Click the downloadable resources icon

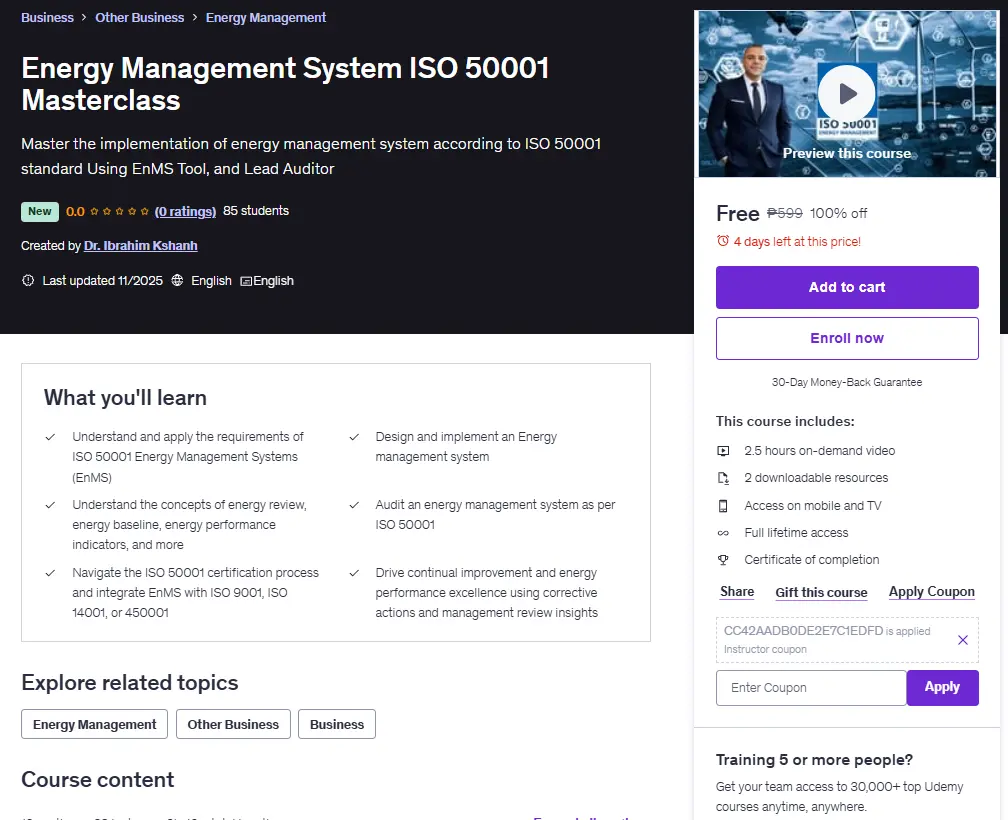(x=723, y=478)
